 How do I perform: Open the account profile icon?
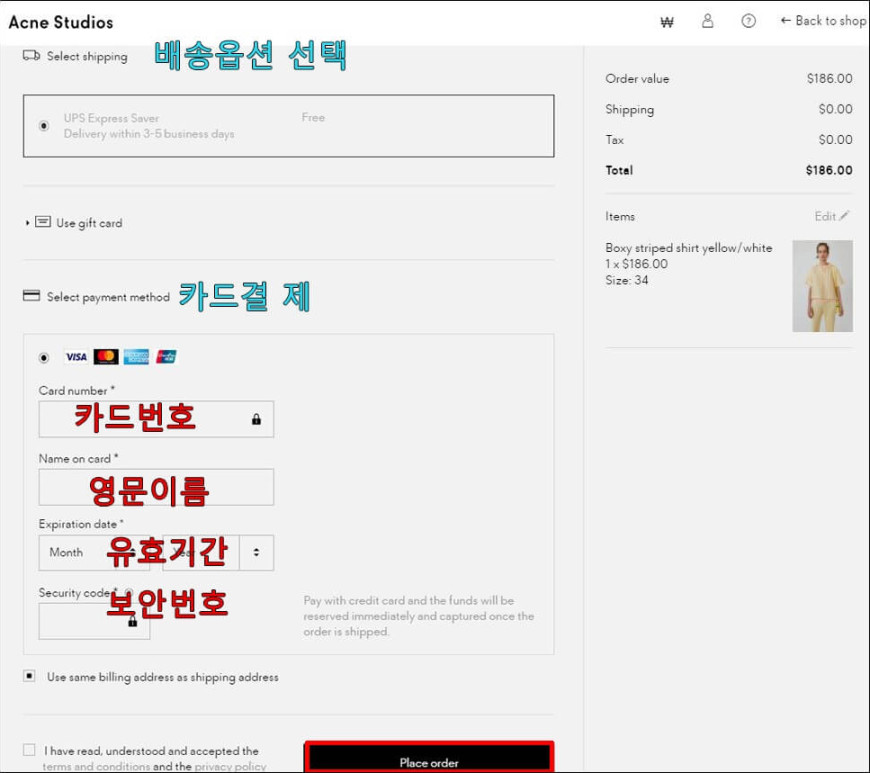click(x=707, y=21)
